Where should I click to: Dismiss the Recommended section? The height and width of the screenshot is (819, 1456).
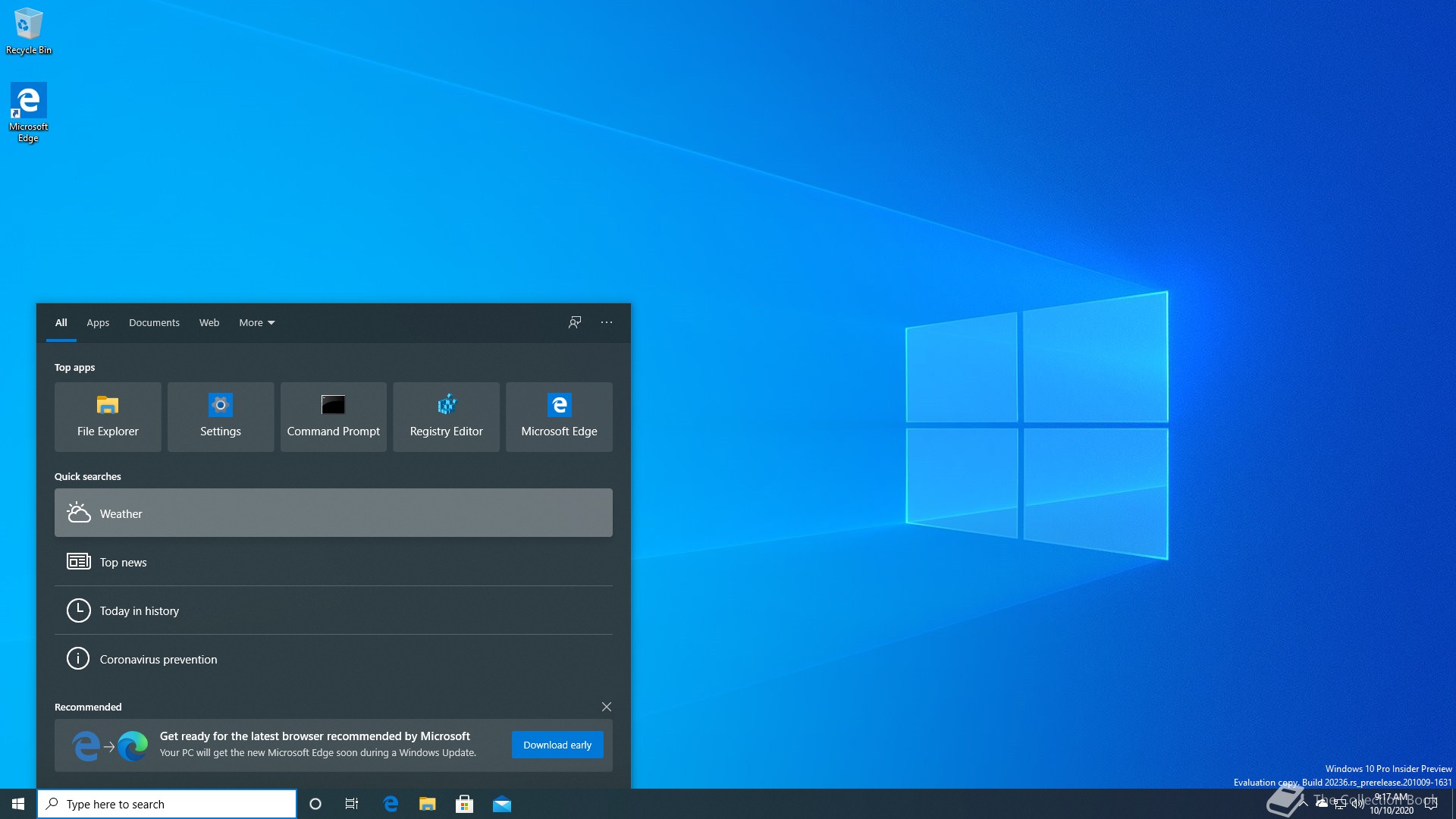(607, 707)
